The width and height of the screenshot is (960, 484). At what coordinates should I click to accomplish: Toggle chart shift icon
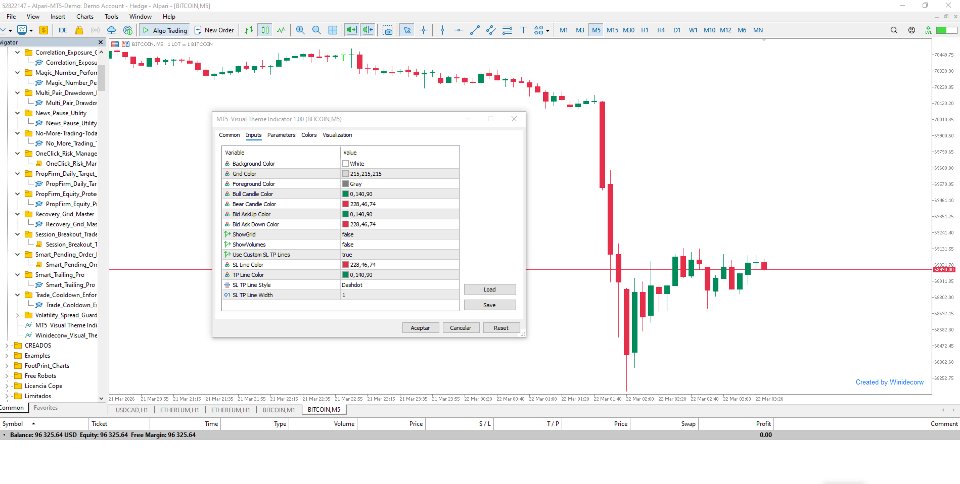[x=368, y=30]
